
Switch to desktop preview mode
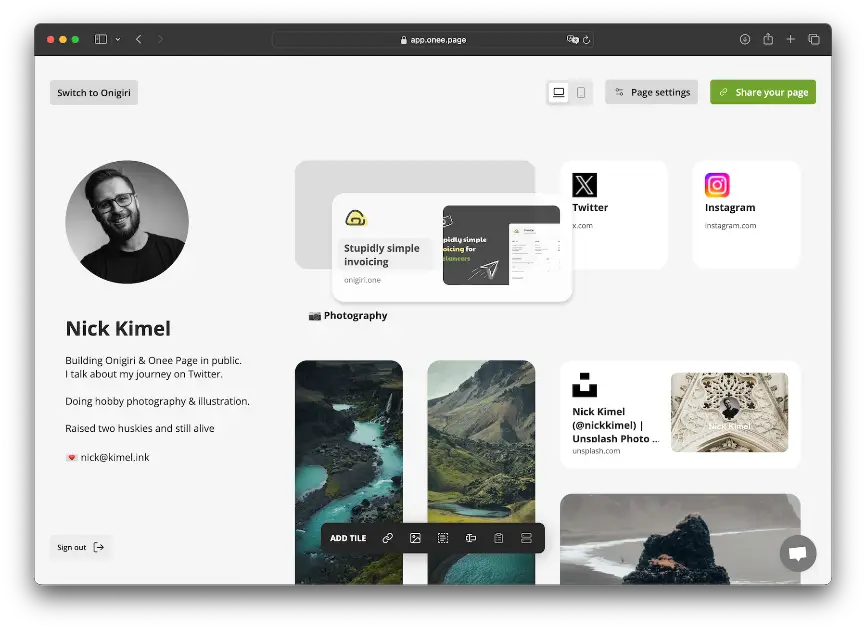click(559, 91)
